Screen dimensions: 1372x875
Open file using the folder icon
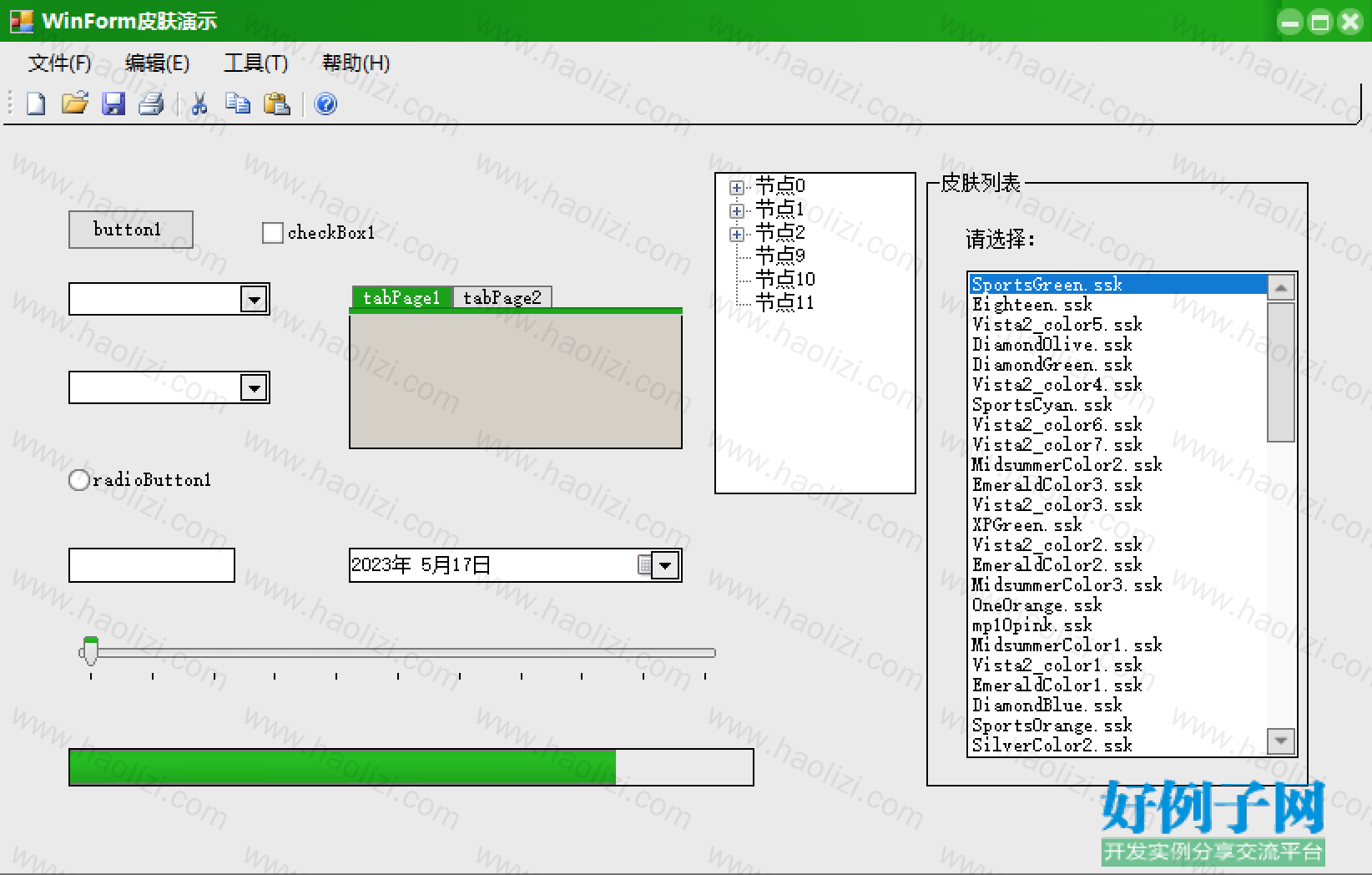75,104
